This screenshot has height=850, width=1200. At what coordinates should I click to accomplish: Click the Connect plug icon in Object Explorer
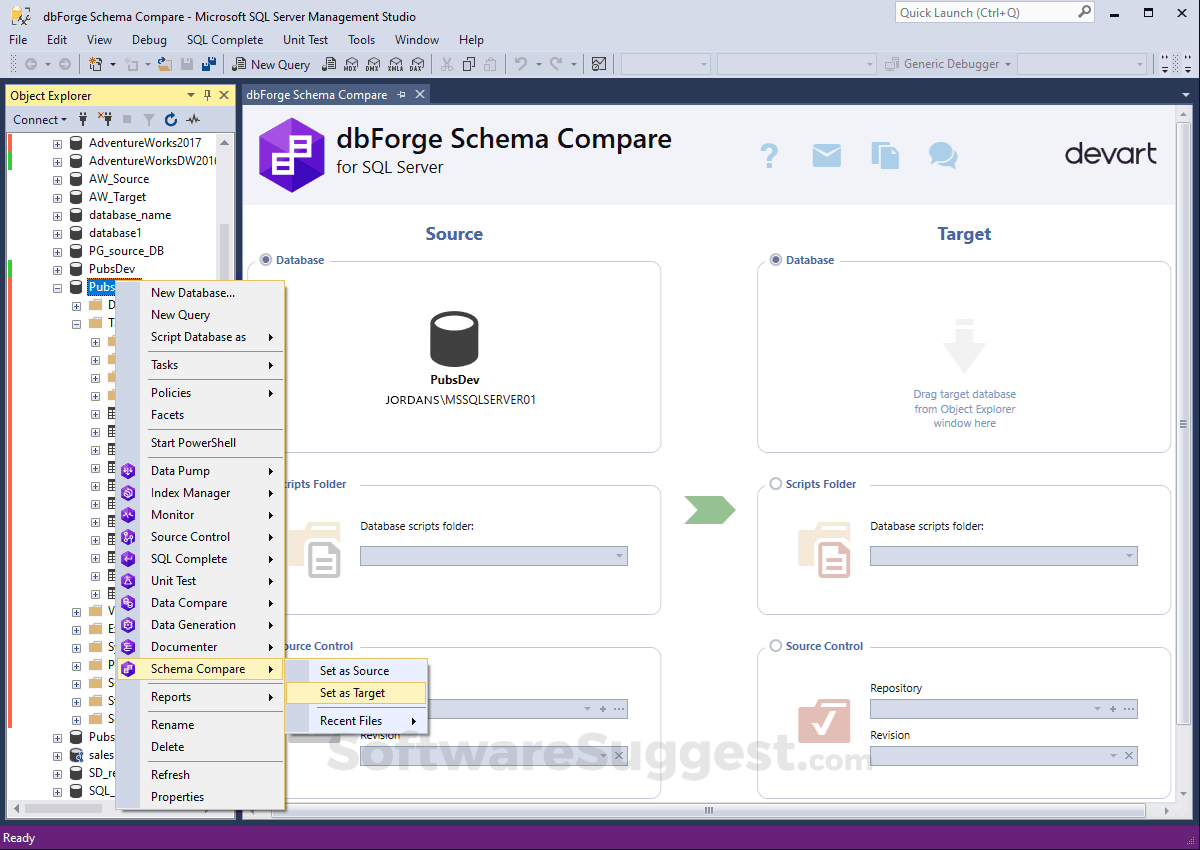pyautogui.click(x=83, y=119)
